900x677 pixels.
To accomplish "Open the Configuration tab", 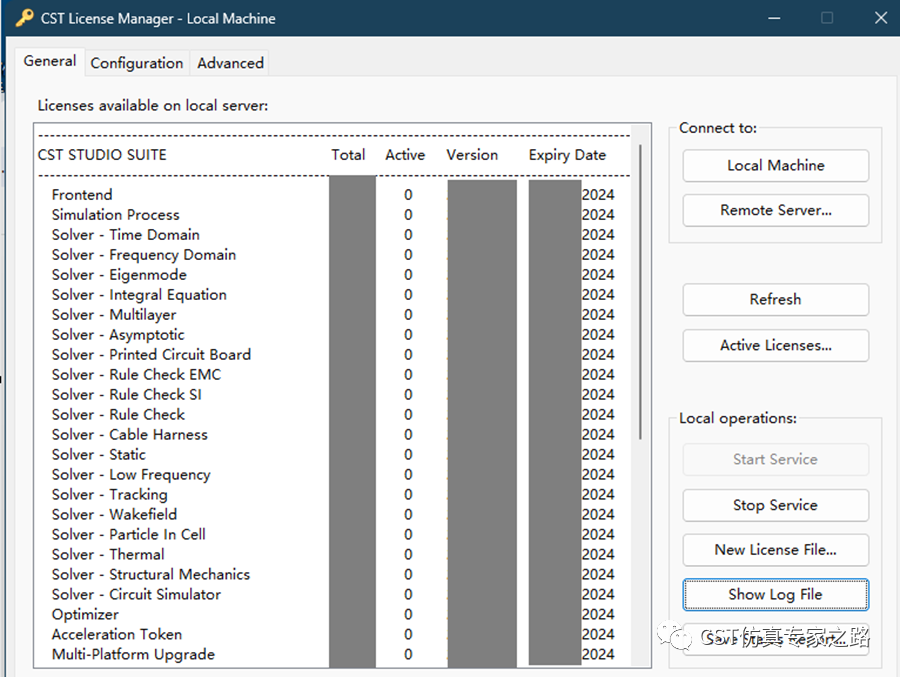I will (x=137, y=63).
